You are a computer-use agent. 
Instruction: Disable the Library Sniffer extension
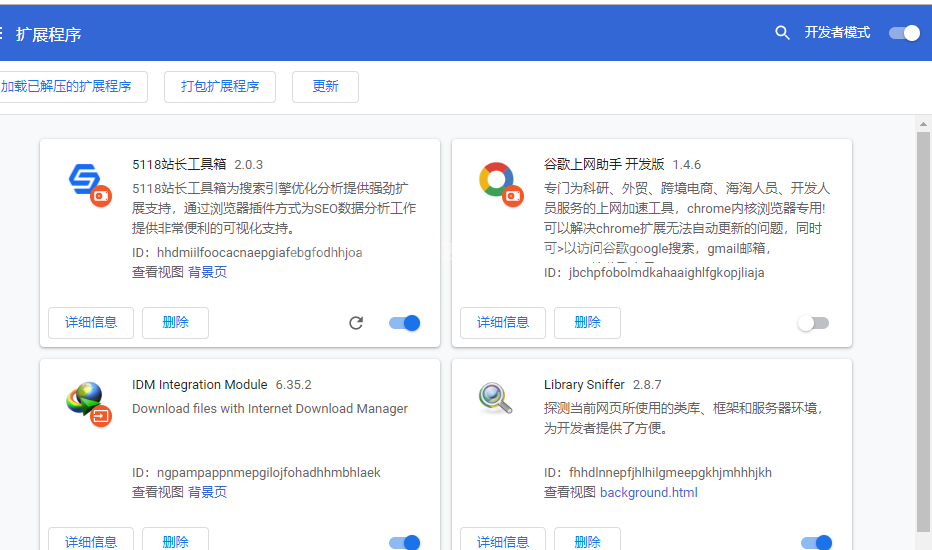[816, 542]
